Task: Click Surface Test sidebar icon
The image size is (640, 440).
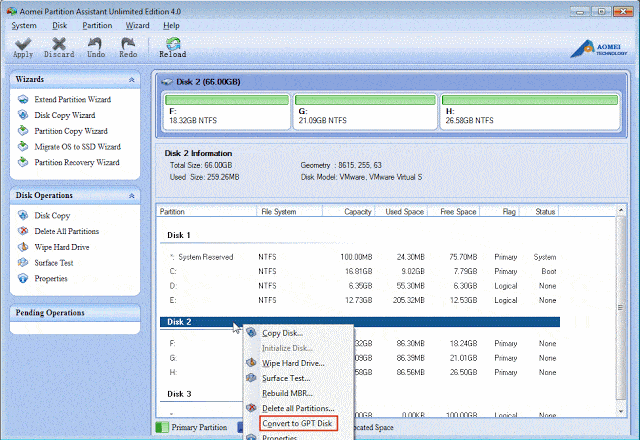Action: point(23,262)
